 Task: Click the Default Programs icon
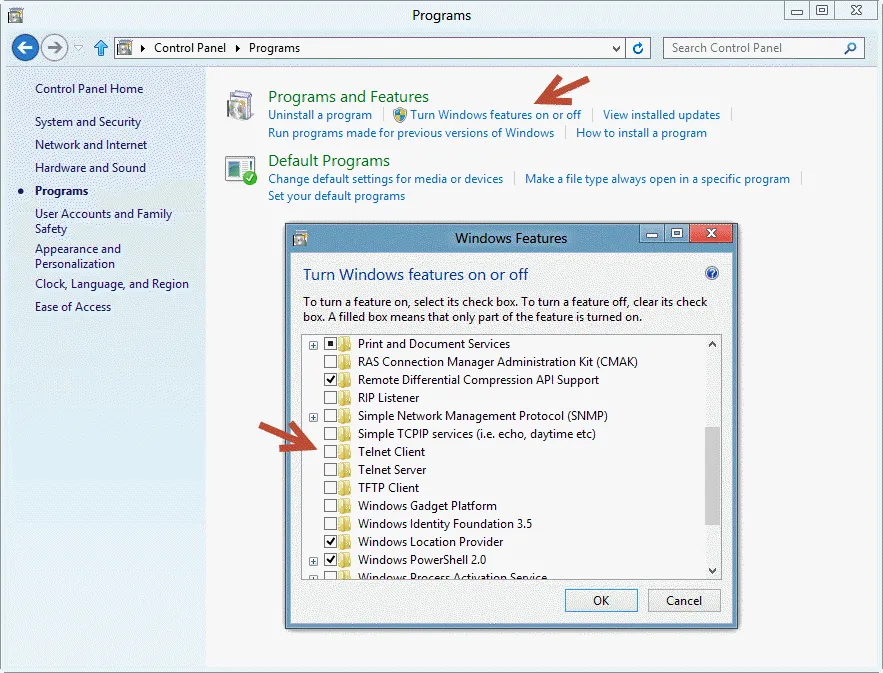point(239,169)
